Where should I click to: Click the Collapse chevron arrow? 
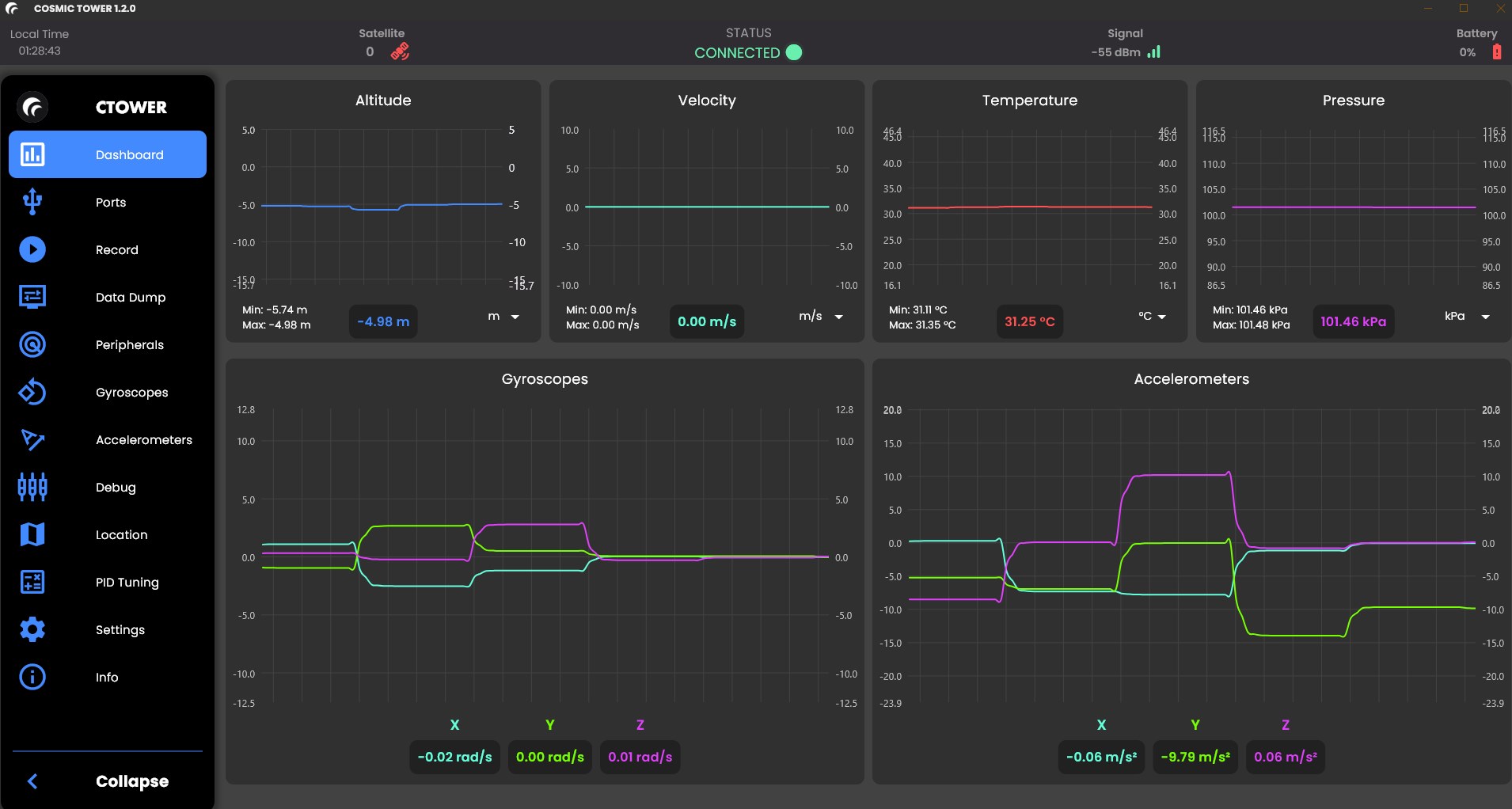pos(32,781)
